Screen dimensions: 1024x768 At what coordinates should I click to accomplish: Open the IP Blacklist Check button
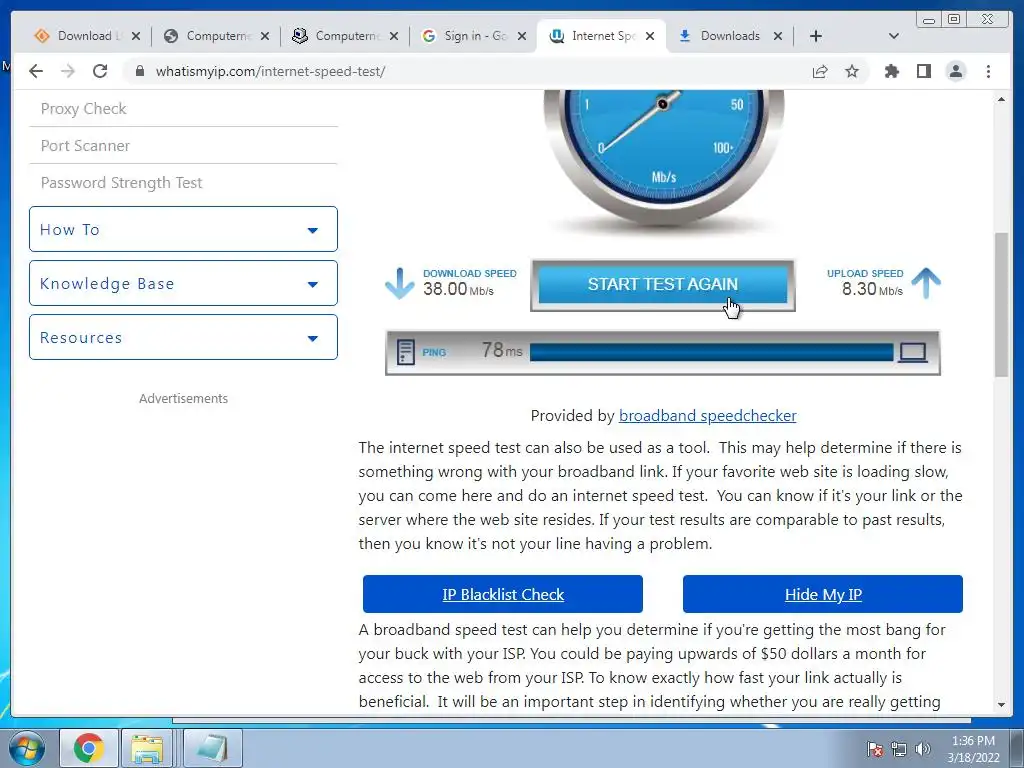(x=503, y=594)
